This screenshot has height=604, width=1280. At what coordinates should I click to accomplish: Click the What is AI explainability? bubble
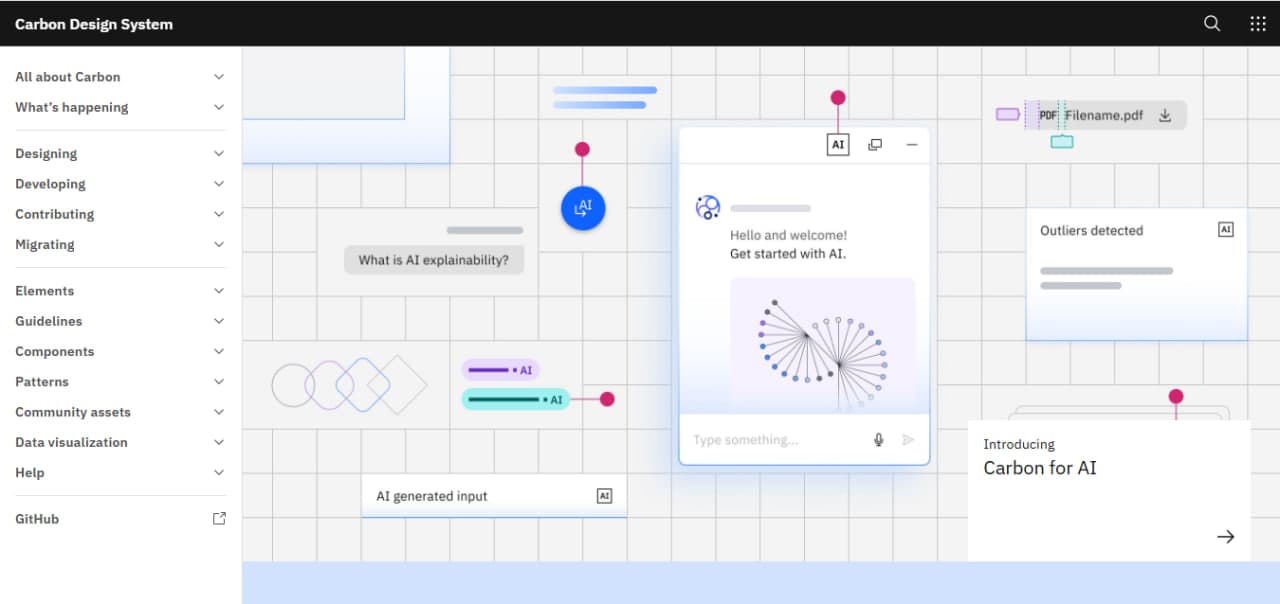[434, 260]
